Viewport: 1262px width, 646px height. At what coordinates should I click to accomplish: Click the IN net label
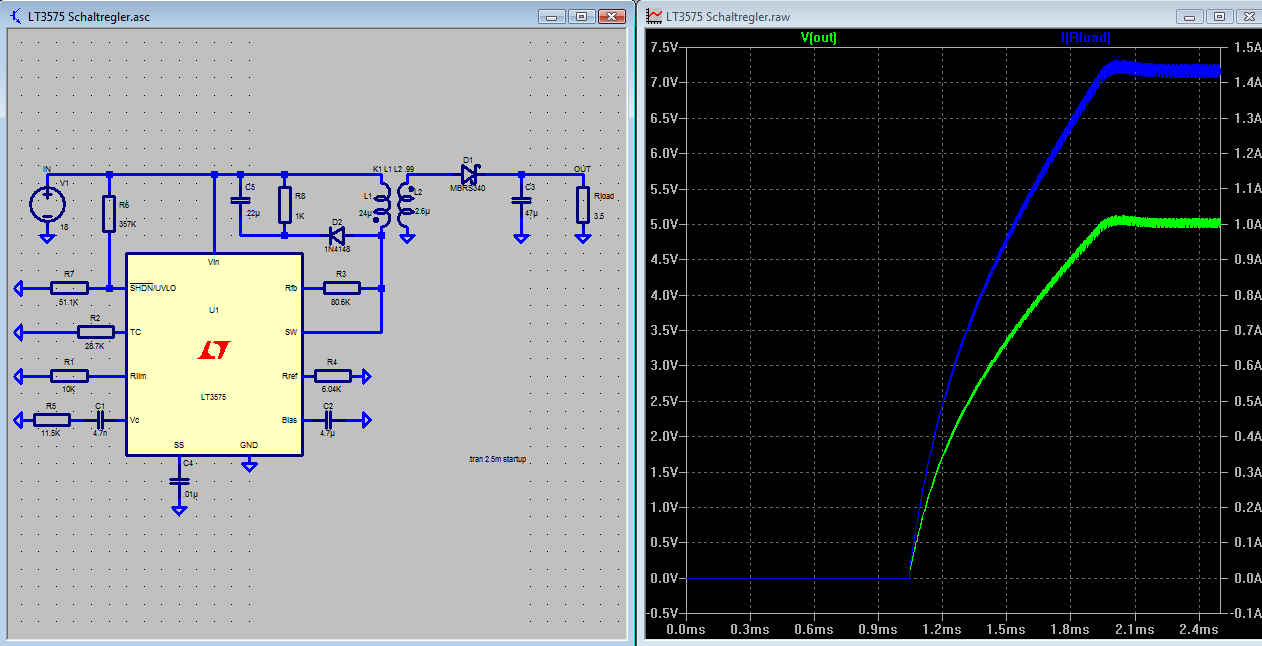pyautogui.click(x=46, y=168)
